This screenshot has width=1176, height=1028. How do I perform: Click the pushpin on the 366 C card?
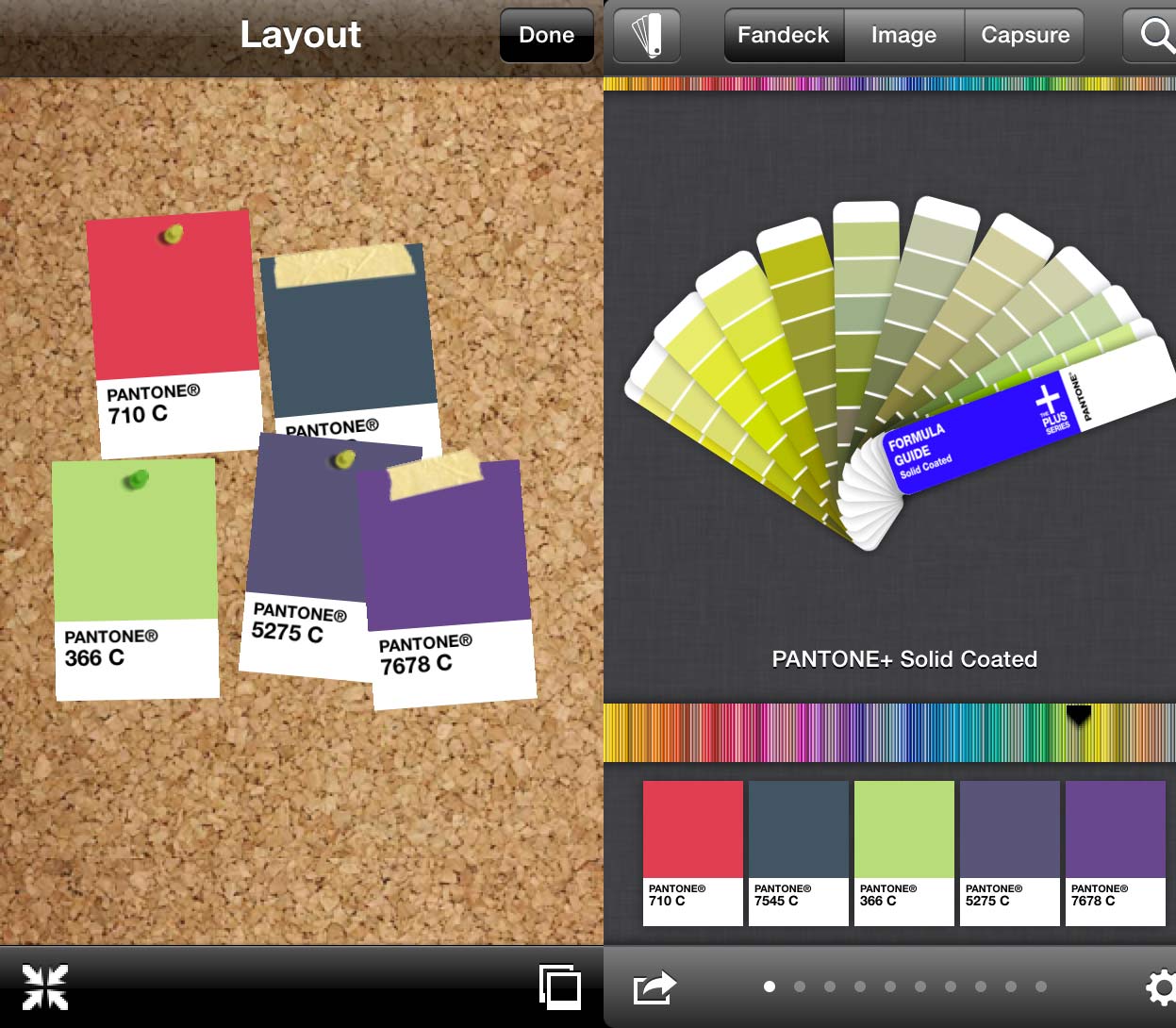(x=137, y=481)
